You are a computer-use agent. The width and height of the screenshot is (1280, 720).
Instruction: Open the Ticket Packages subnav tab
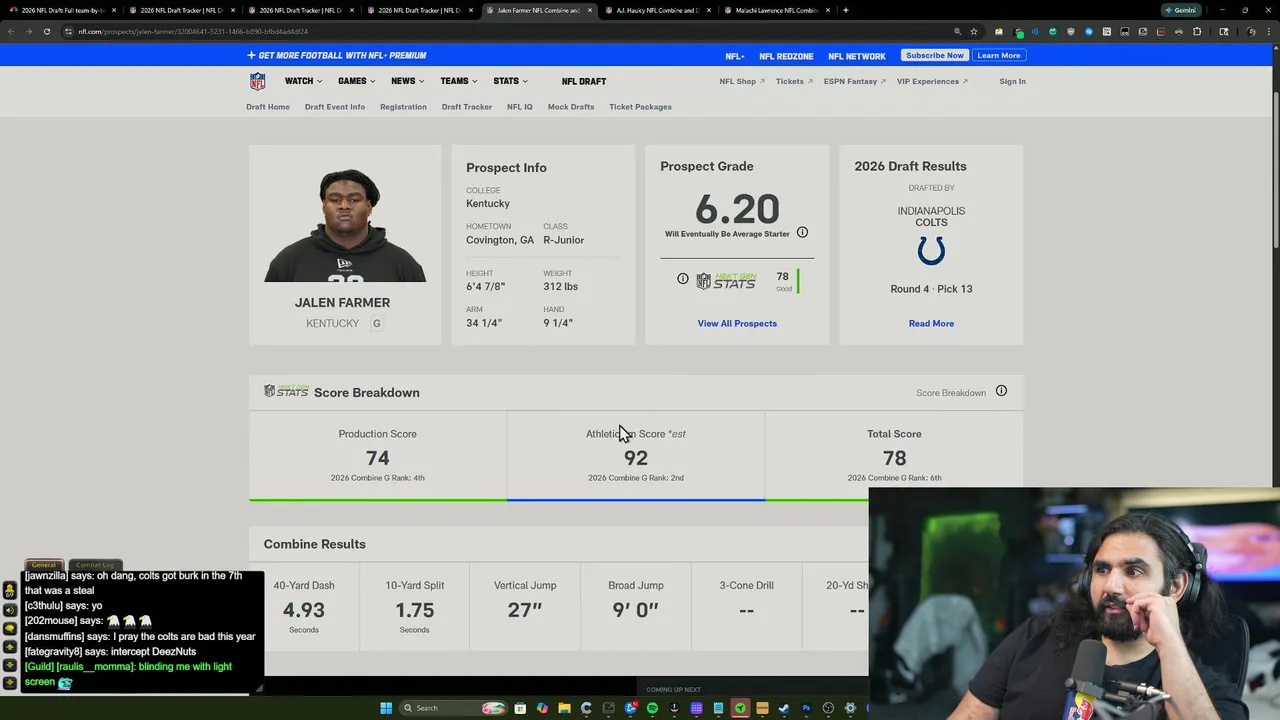640,107
